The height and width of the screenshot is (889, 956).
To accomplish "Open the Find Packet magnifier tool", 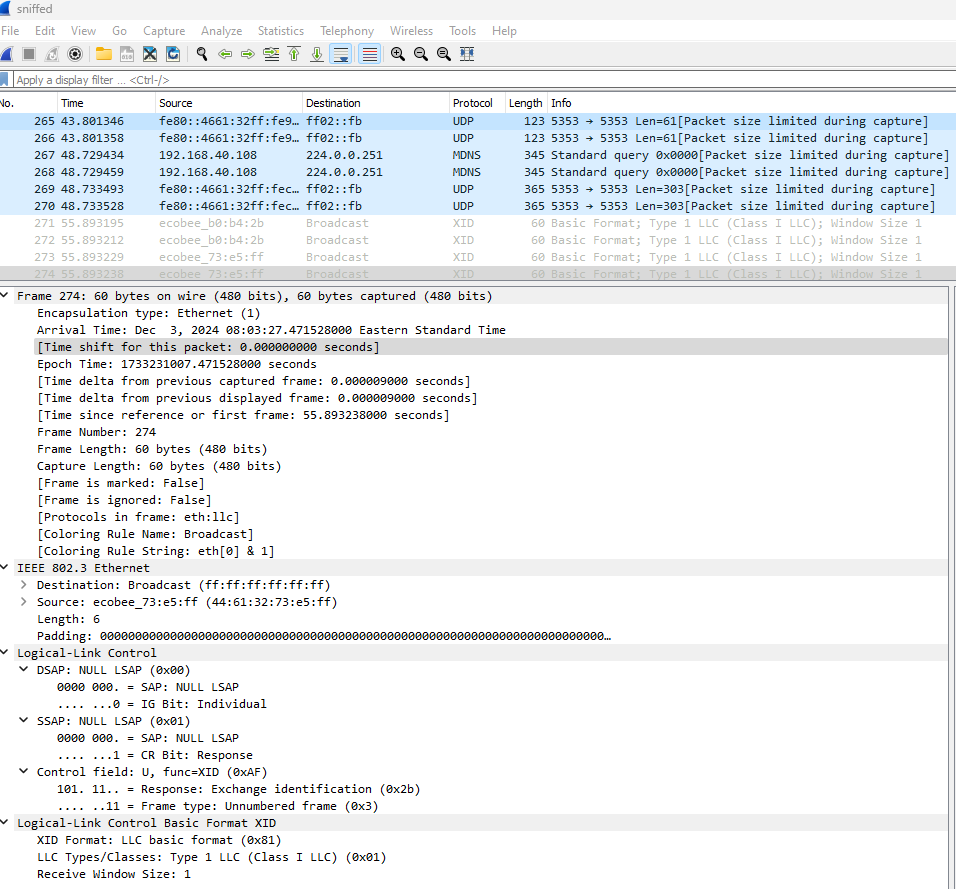I will (199, 53).
